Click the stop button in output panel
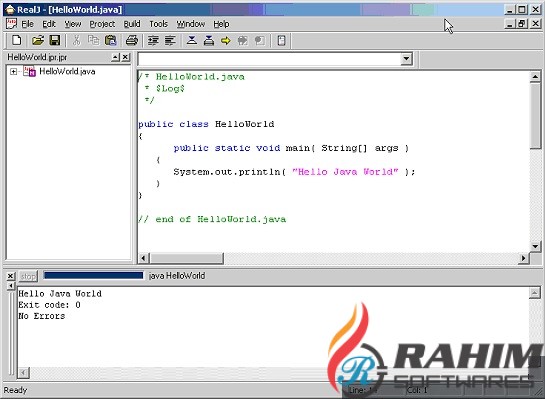 28,276
